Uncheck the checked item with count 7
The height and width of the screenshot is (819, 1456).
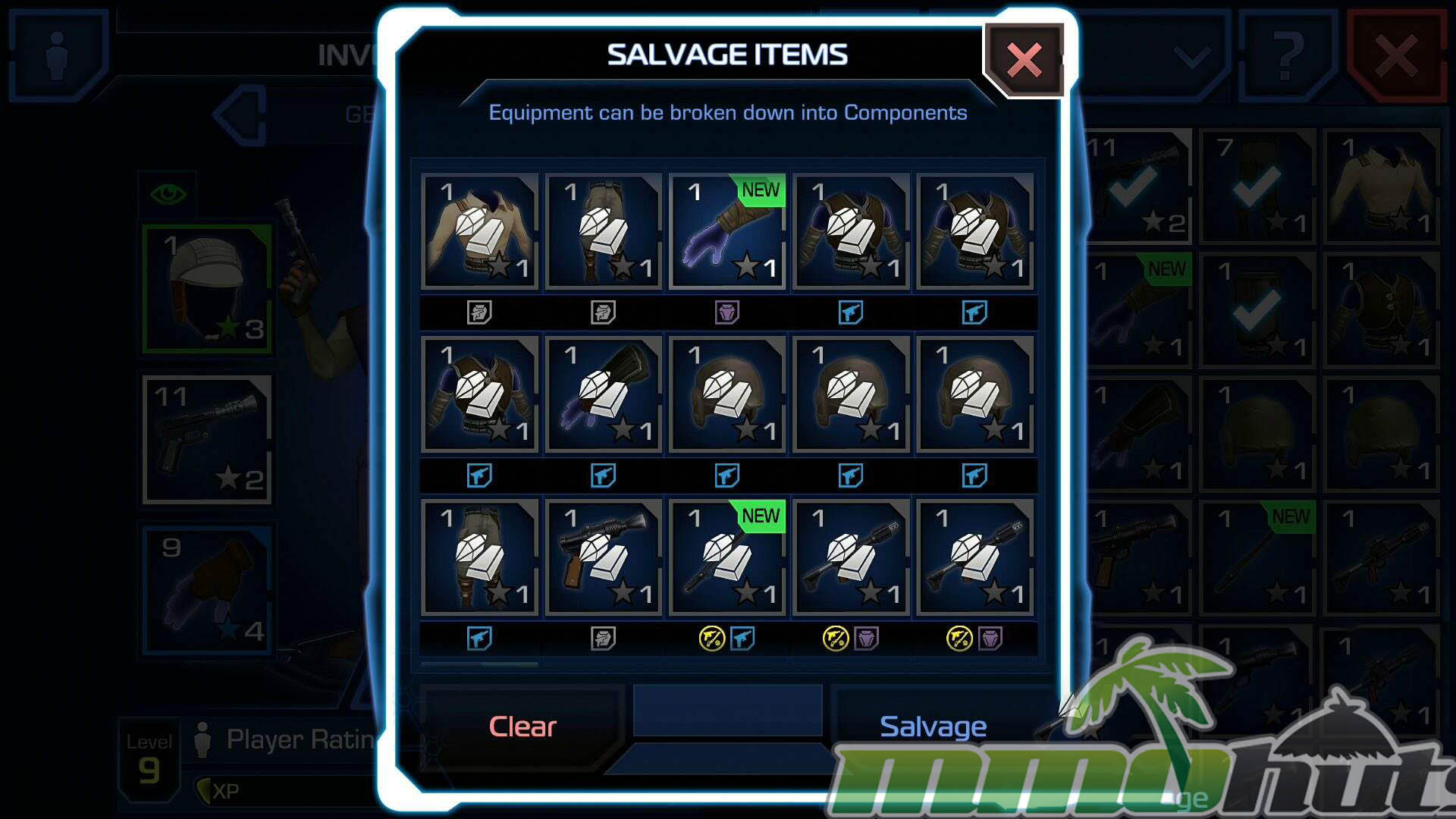pos(1257,186)
